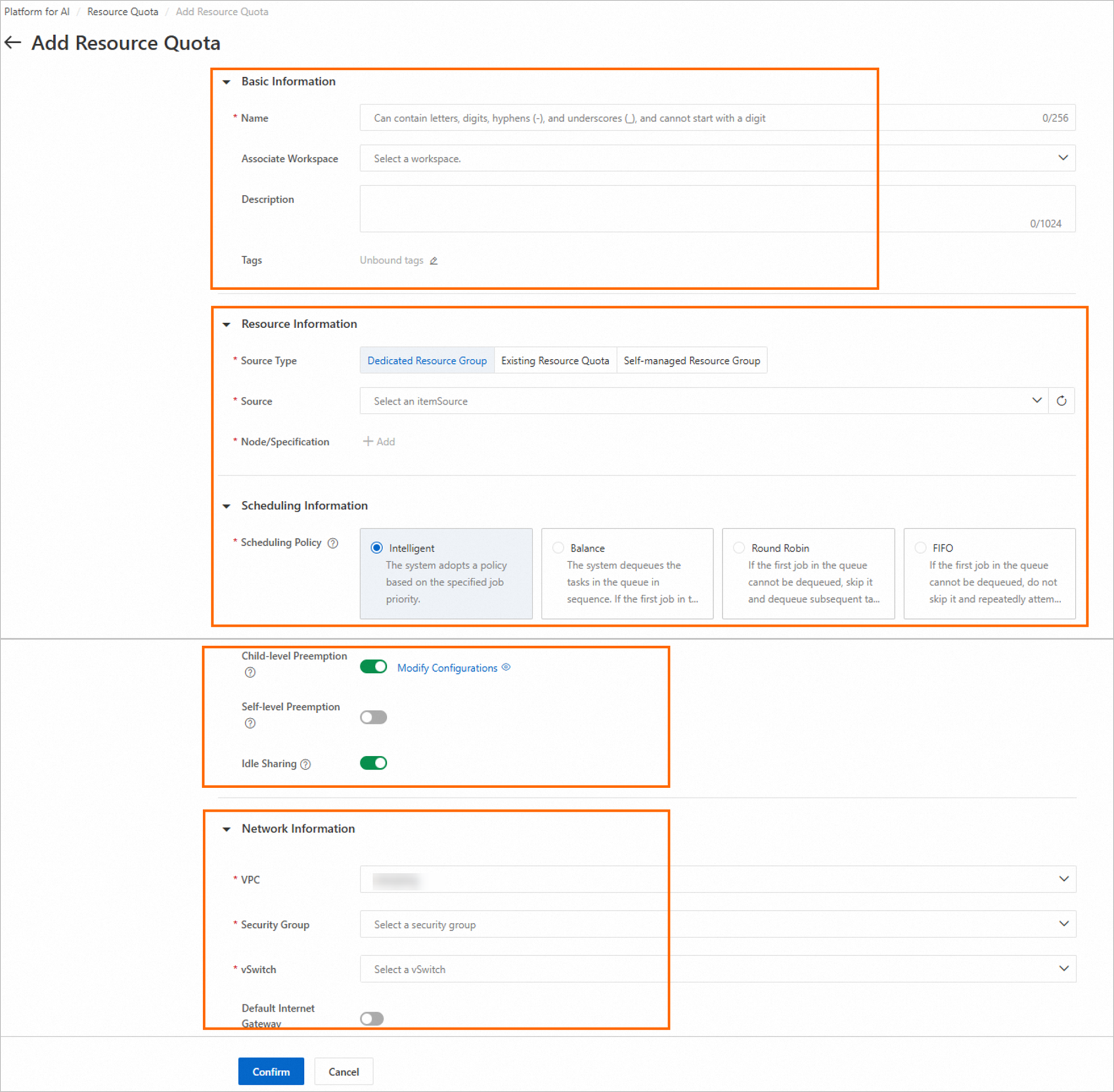Turn on Default Internet Gateway switch
The width and height of the screenshot is (1114, 1092).
pyautogui.click(x=371, y=1019)
